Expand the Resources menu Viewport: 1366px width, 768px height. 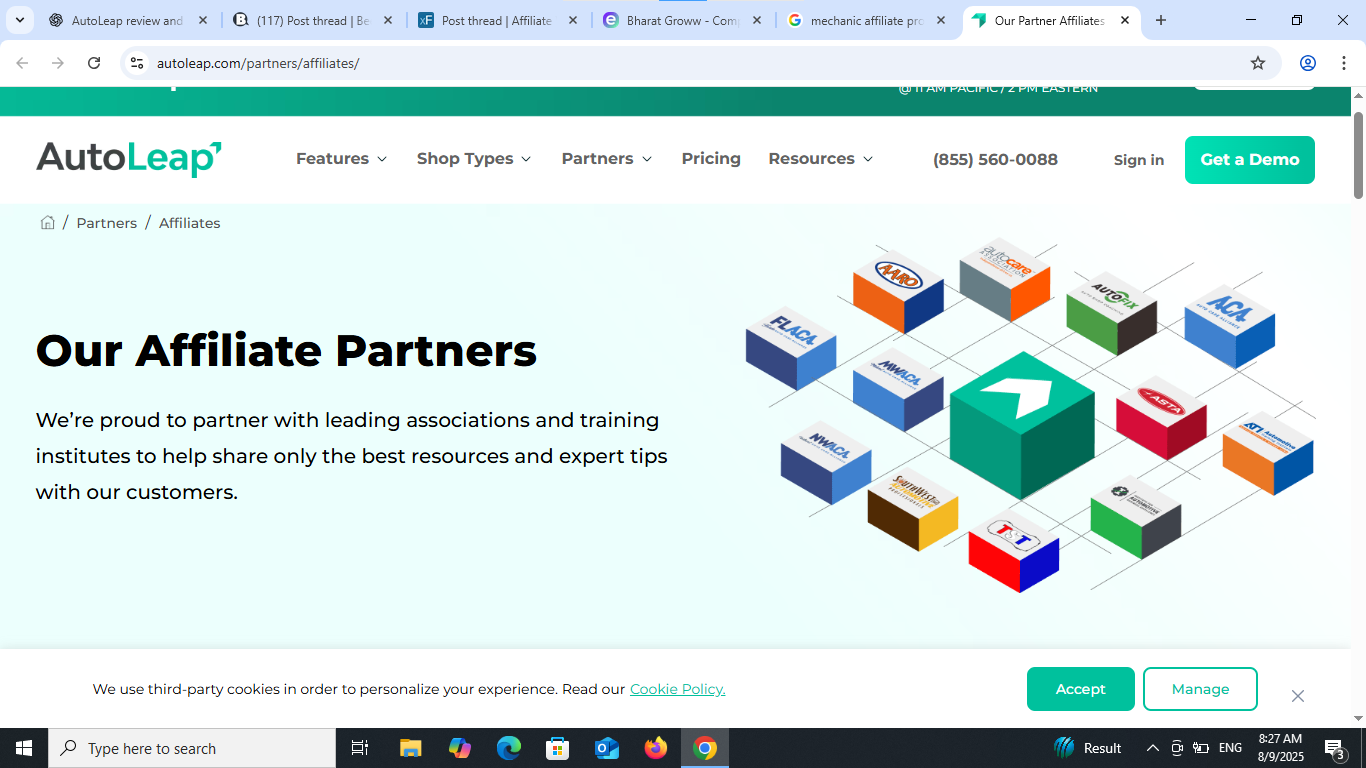821,159
